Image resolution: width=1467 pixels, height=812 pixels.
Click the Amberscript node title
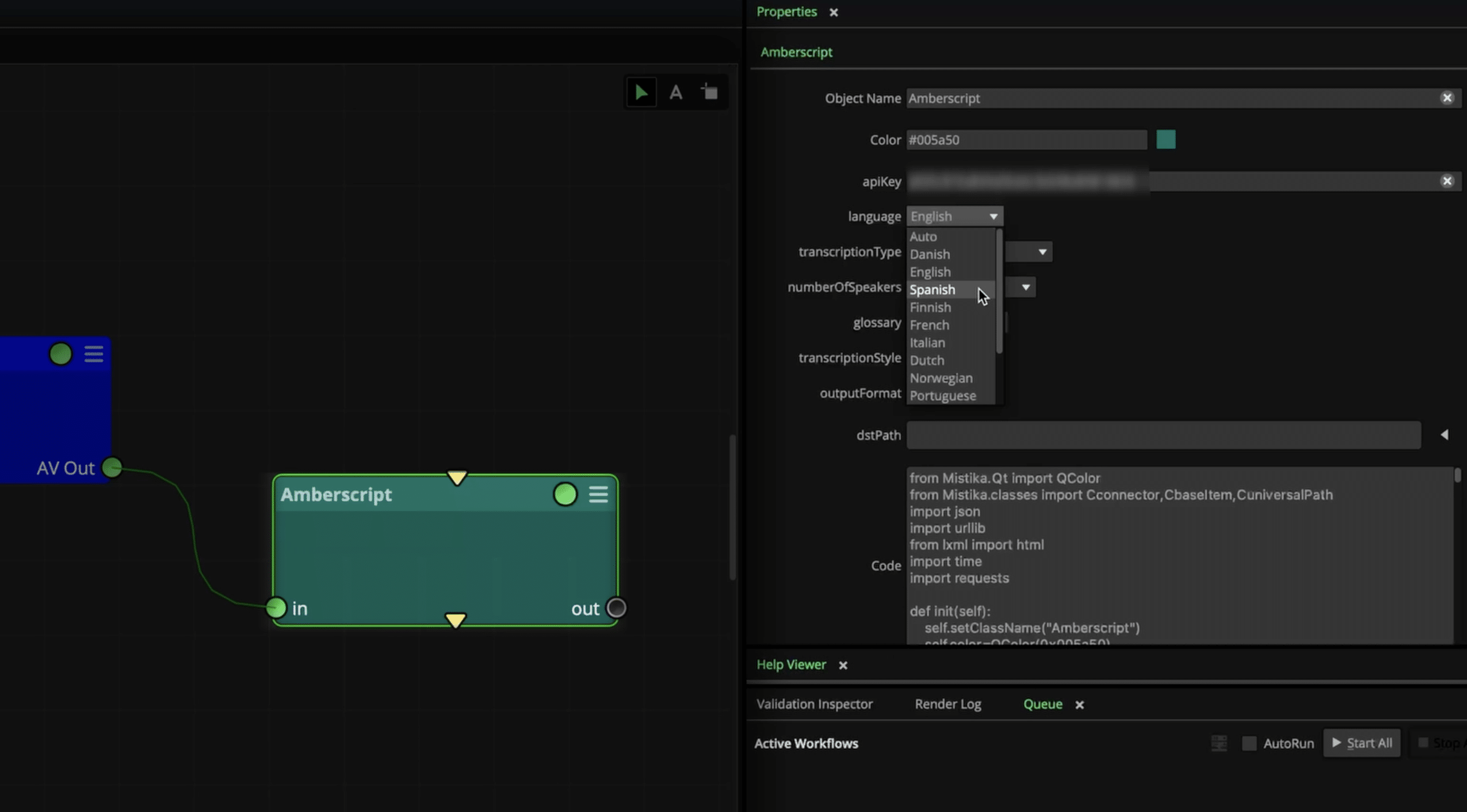click(x=336, y=495)
